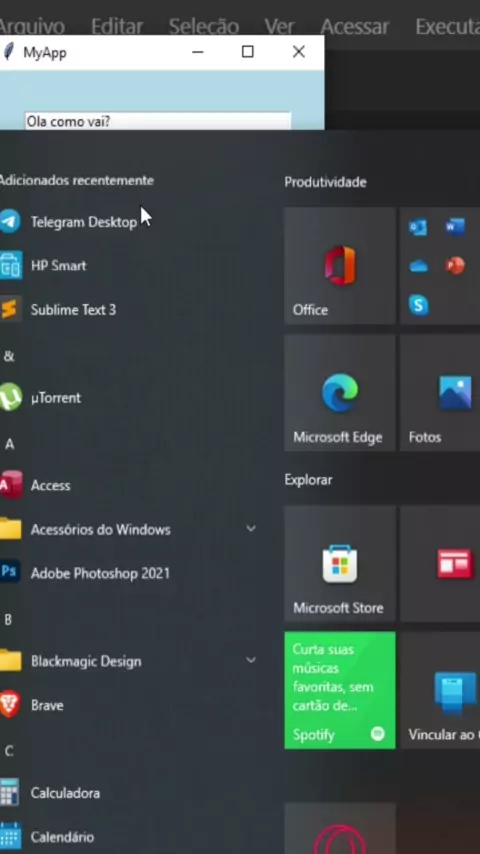Click the A letter heading in the app list
Viewport: 480px width, 854px height.
9,444
